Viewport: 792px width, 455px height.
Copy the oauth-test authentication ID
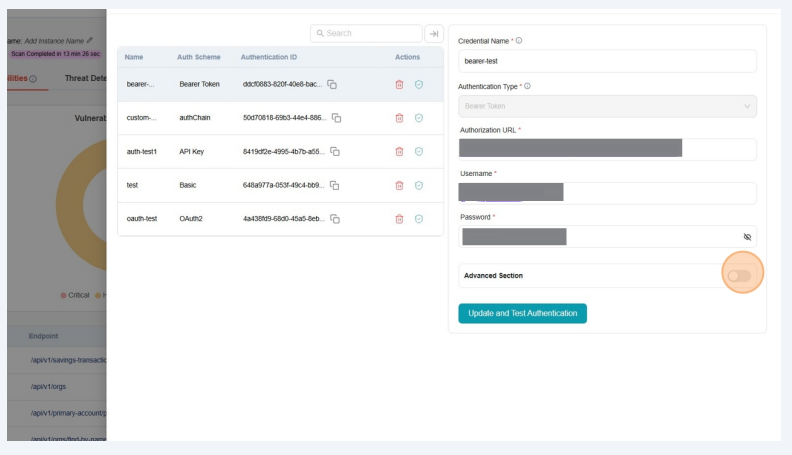point(337,219)
